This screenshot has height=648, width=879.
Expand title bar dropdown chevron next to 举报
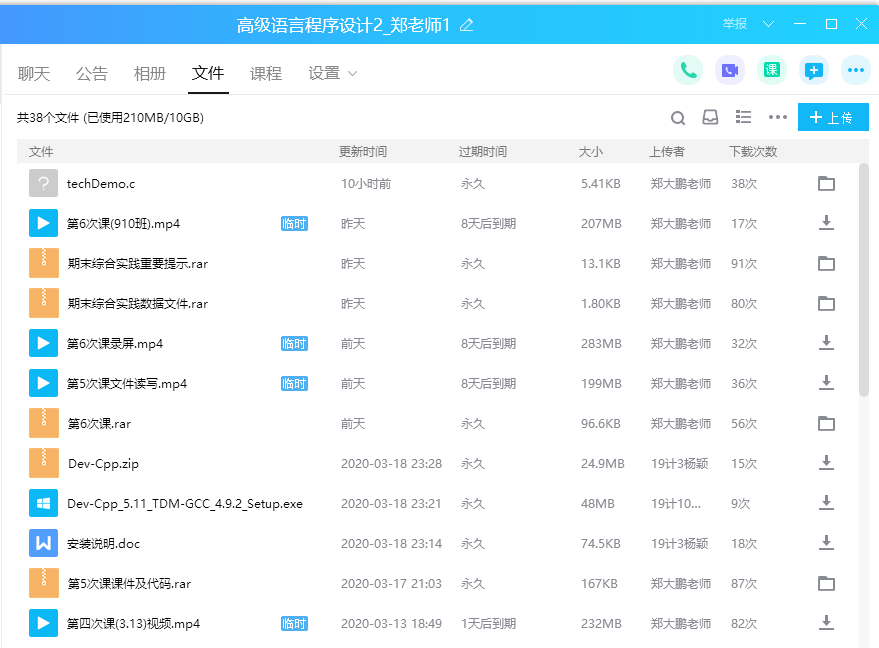[x=769, y=24]
